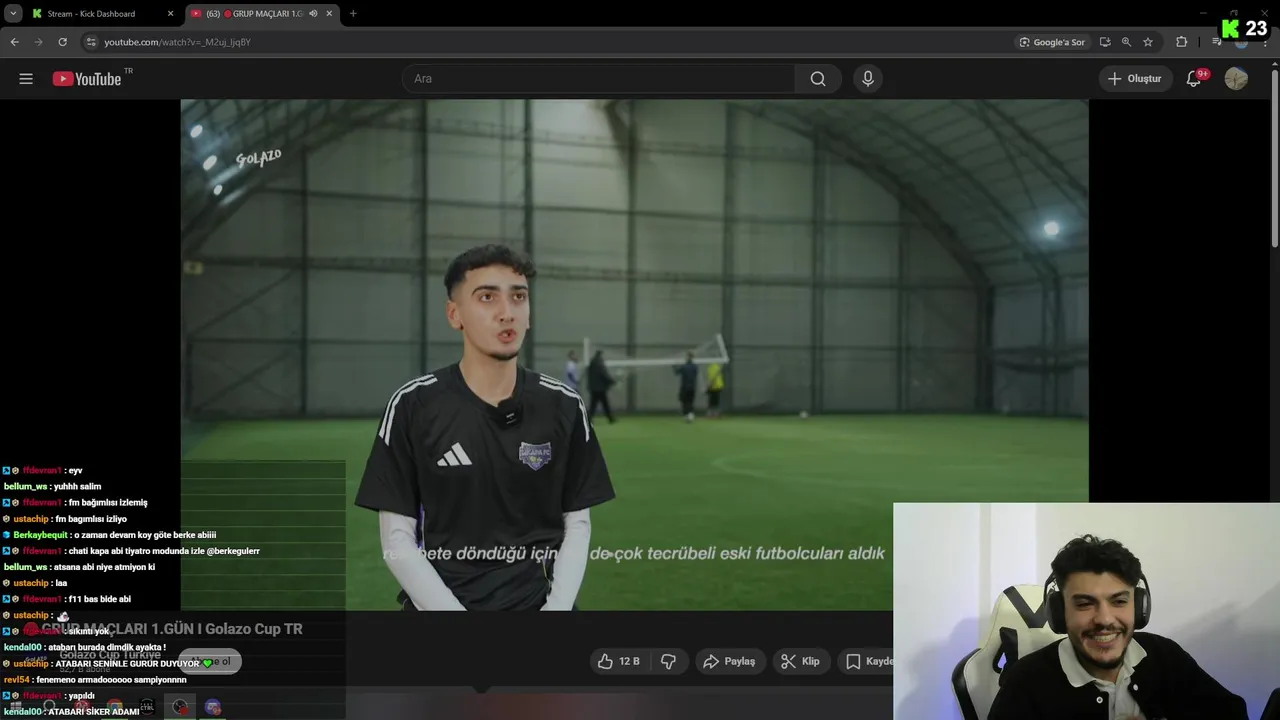Open site information icon in the address bar
This screenshot has height=720, width=1280.
coord(91,42)
